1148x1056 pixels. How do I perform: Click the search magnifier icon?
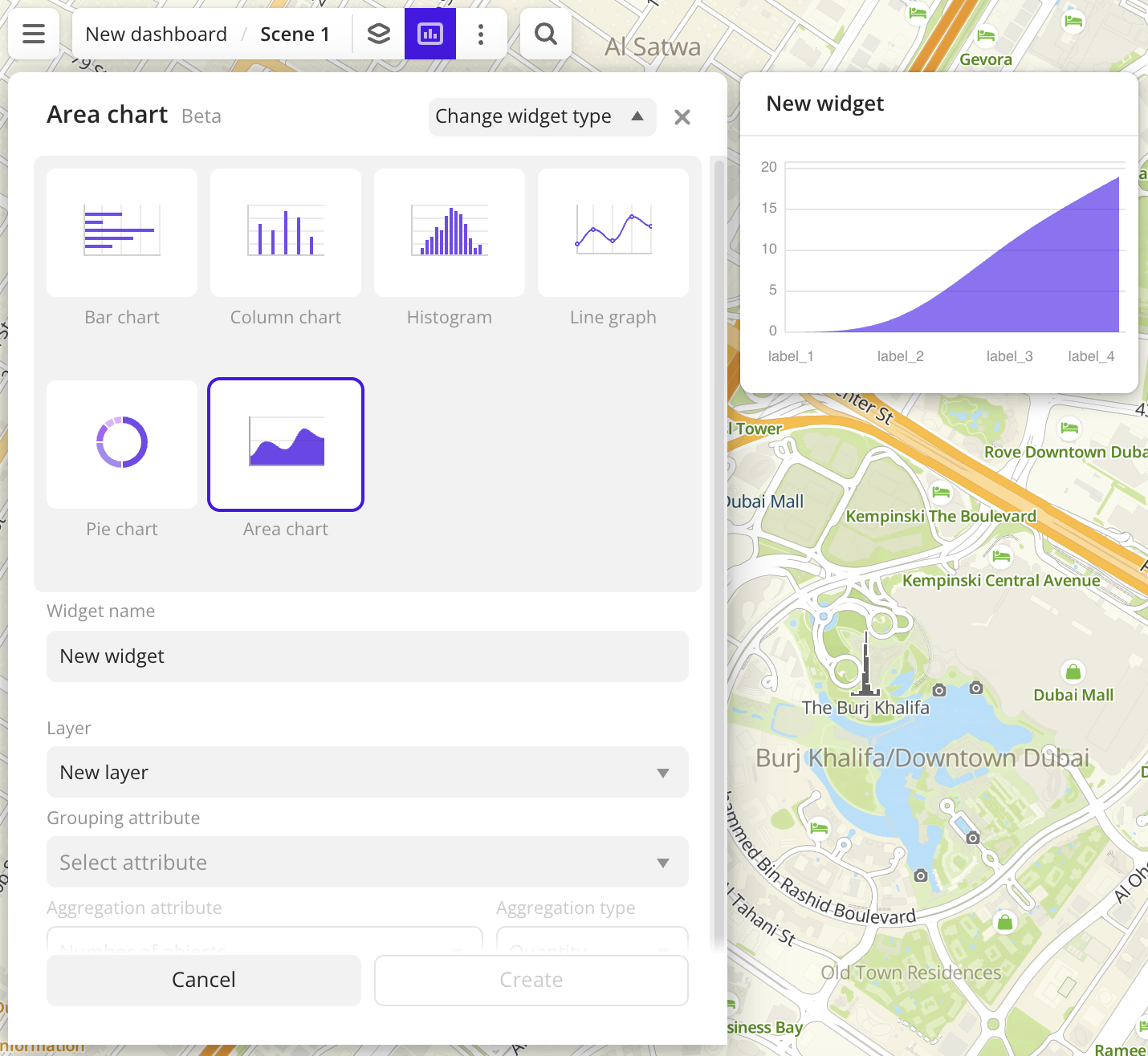[x=545, y=34]
